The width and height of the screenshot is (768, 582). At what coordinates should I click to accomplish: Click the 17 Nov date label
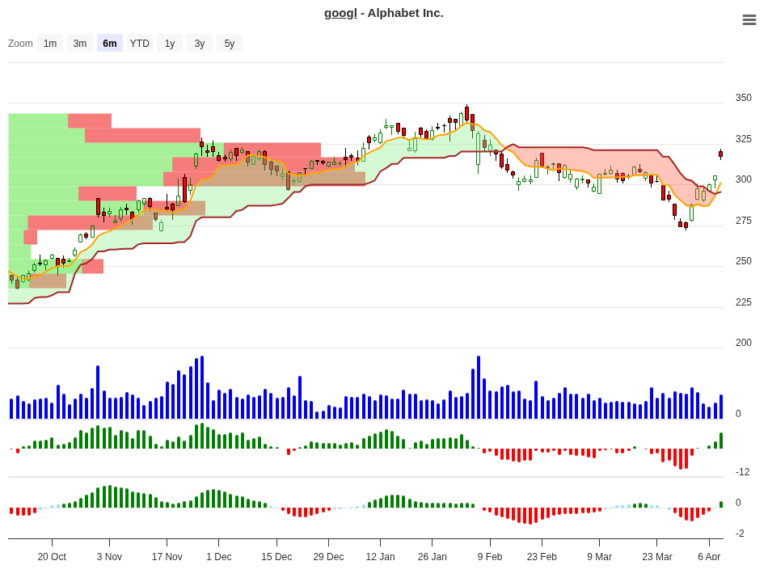pyautogui.click(x=167, y=557)
